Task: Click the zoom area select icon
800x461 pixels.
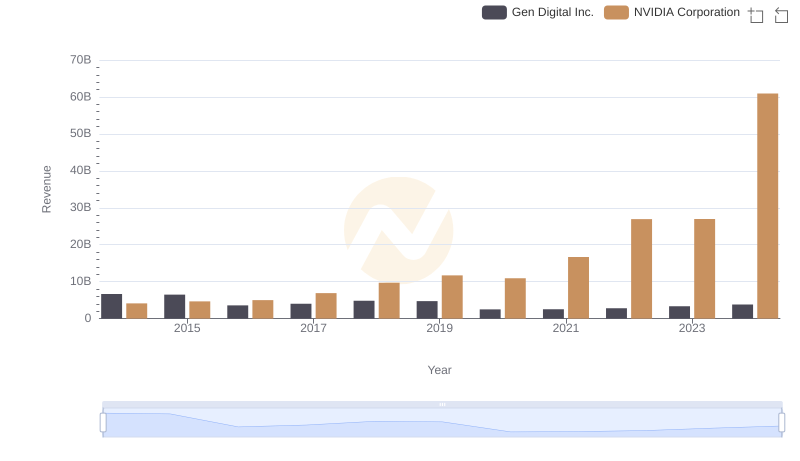Action: pos(756,15)
